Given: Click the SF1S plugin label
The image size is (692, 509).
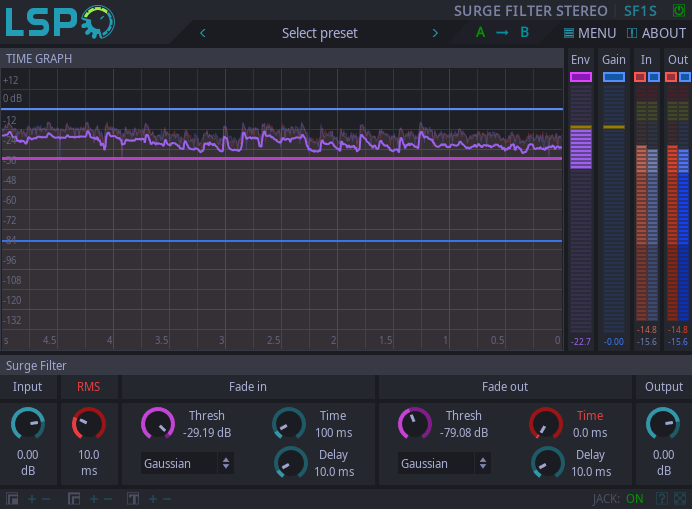Looking at the screenshot, I should tap(640, 11).
